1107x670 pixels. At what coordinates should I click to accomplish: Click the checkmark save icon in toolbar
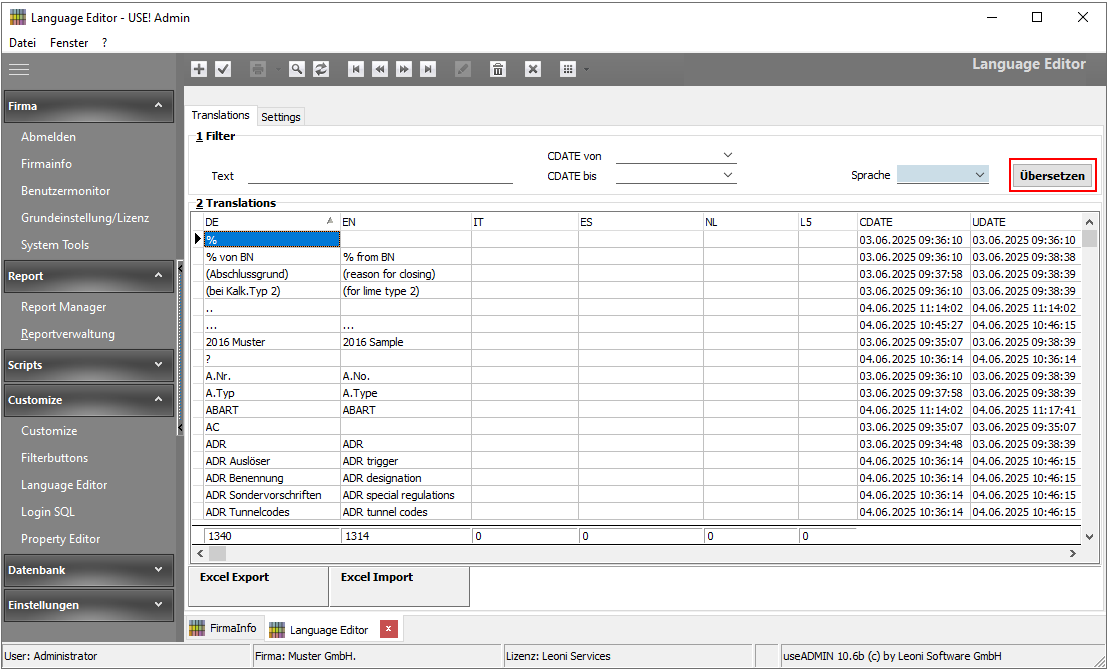(x=223, y=69)
